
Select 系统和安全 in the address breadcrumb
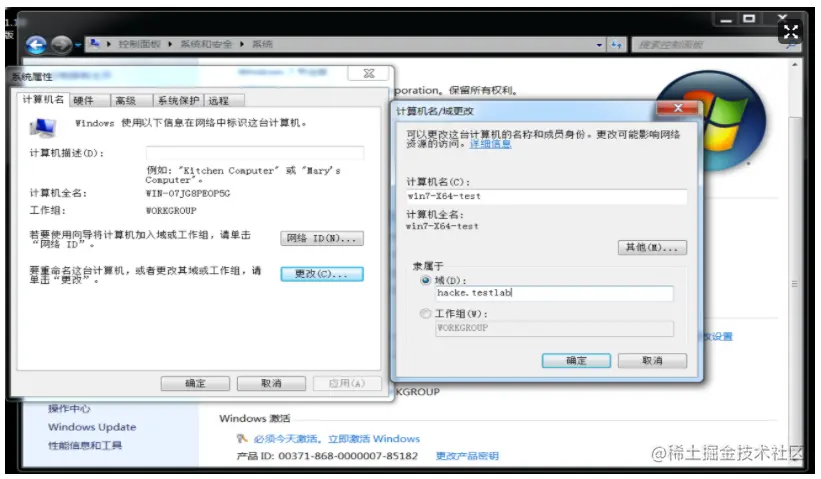coord(206,44)
